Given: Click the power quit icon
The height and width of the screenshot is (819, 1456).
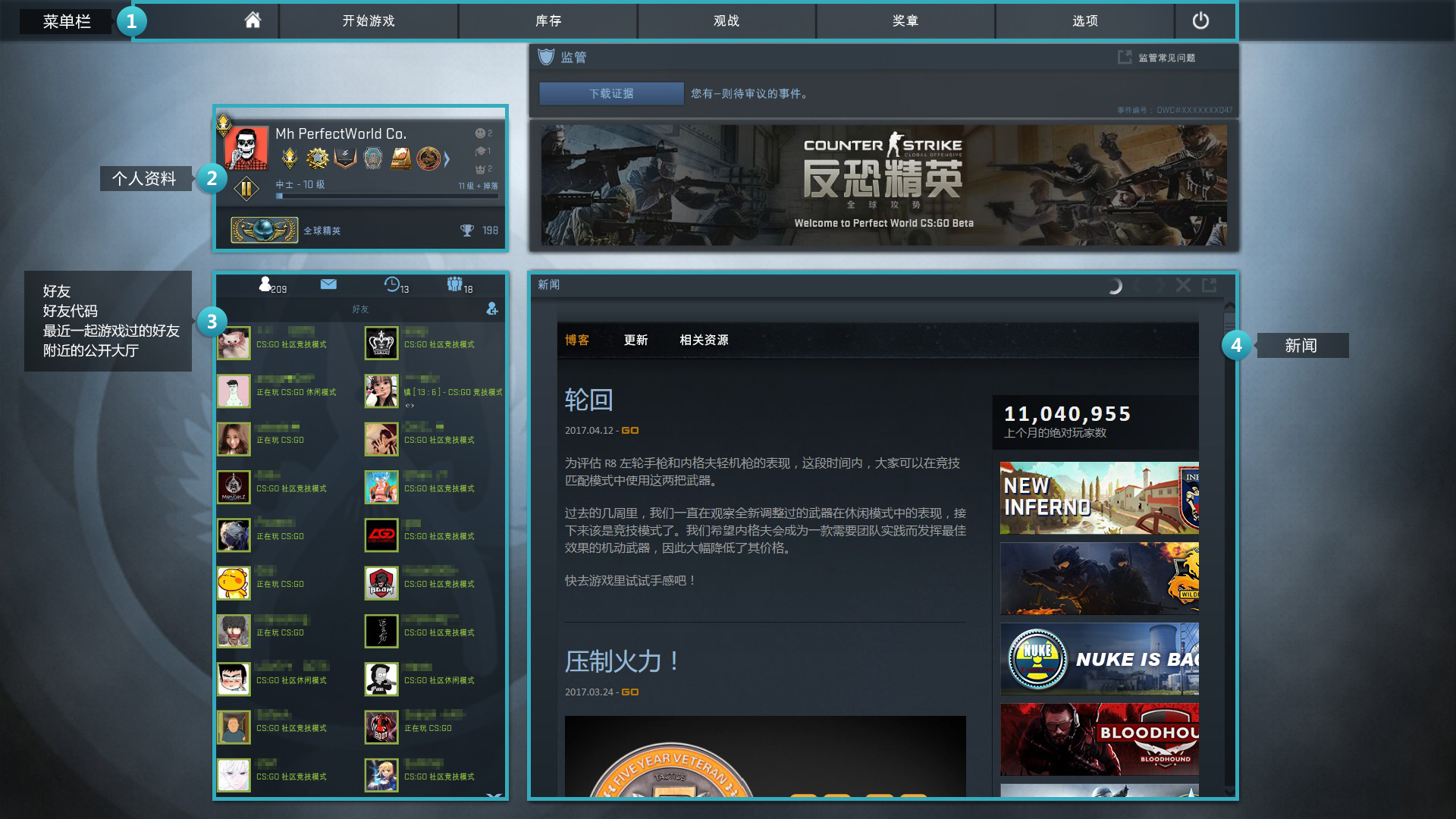Looking at the screenshot, I should click(x=1200, y=20).
